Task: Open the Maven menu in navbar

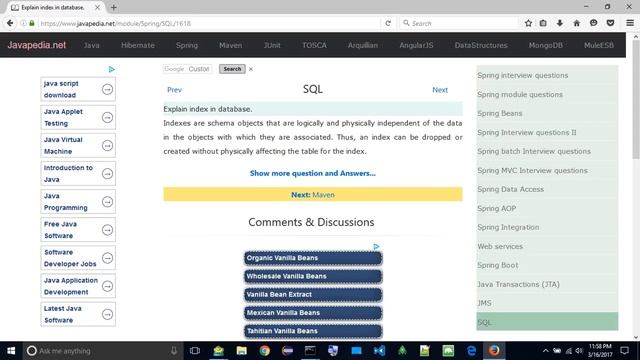Action: pyautogui.click(x=230, y=45)
